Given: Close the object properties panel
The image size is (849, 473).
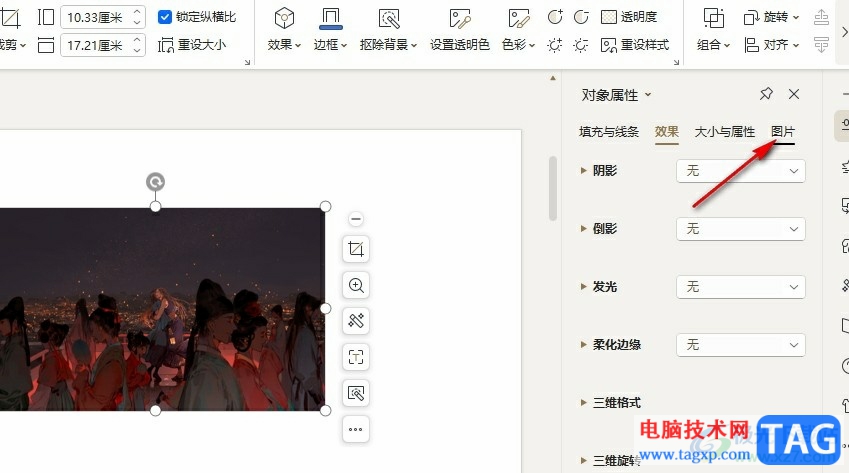Looking at the screenshot, I should (x=794, y=94).
